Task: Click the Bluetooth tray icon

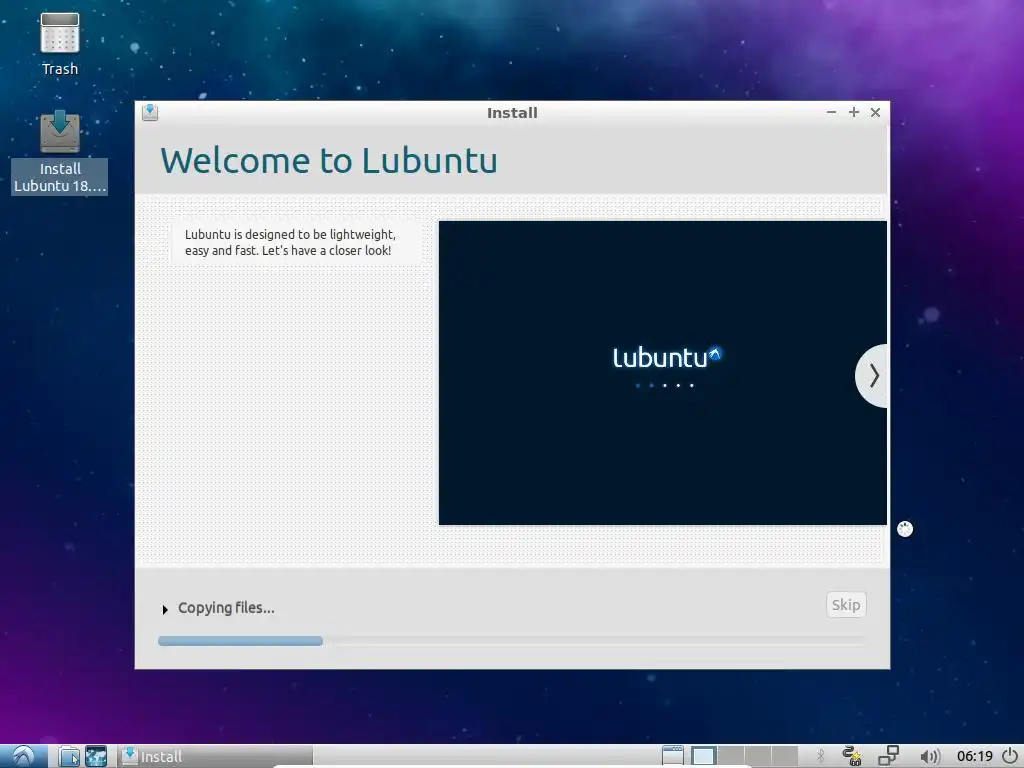Action: pyautogui.click(x=821, y=756)
